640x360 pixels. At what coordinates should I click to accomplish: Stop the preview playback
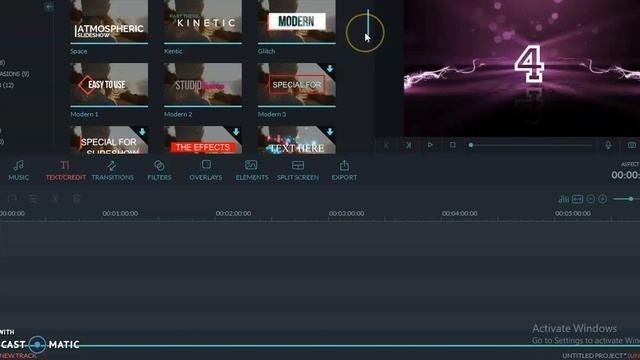click(452, 145)
